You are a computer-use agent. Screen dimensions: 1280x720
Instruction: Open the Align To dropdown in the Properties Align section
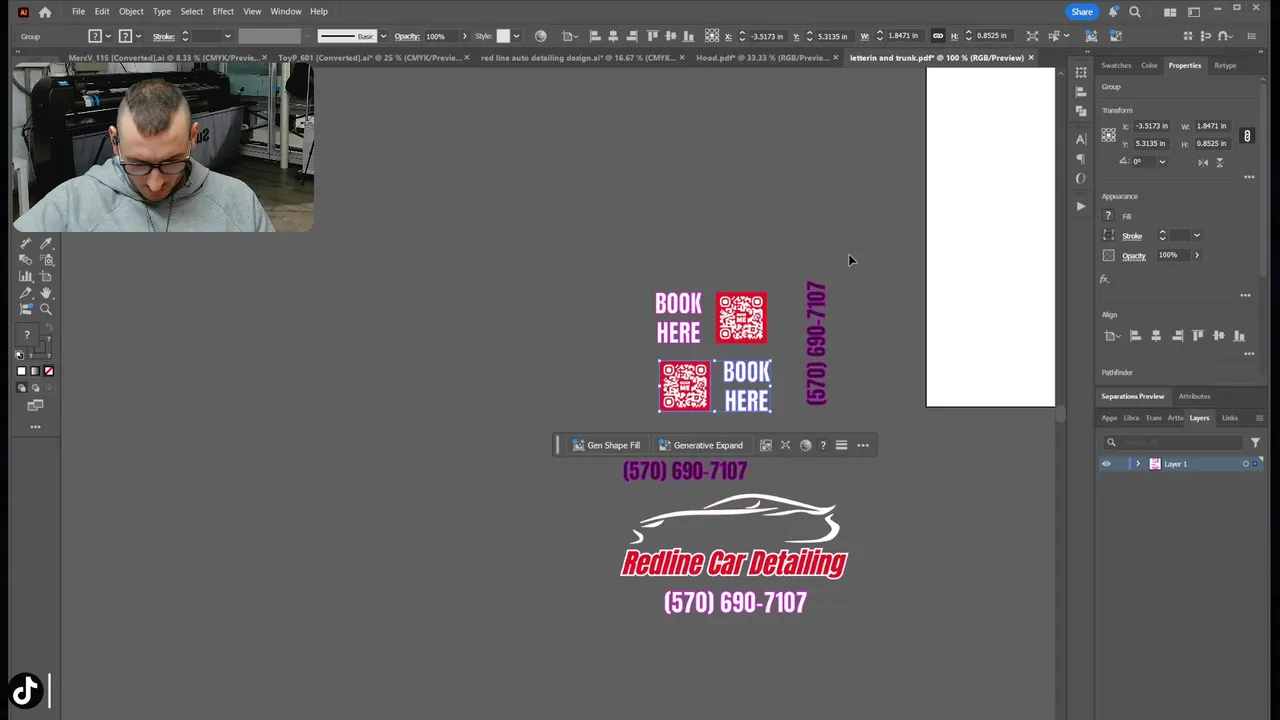(1112, 336)
